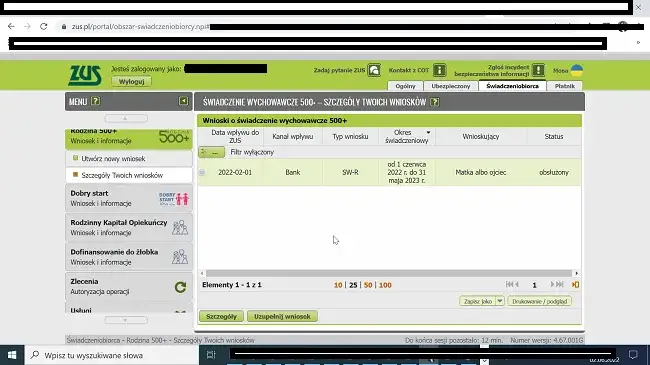Open Zlecenia Autoryzacja operacji menu section
The image size is (650, 365).
(129, 286)
